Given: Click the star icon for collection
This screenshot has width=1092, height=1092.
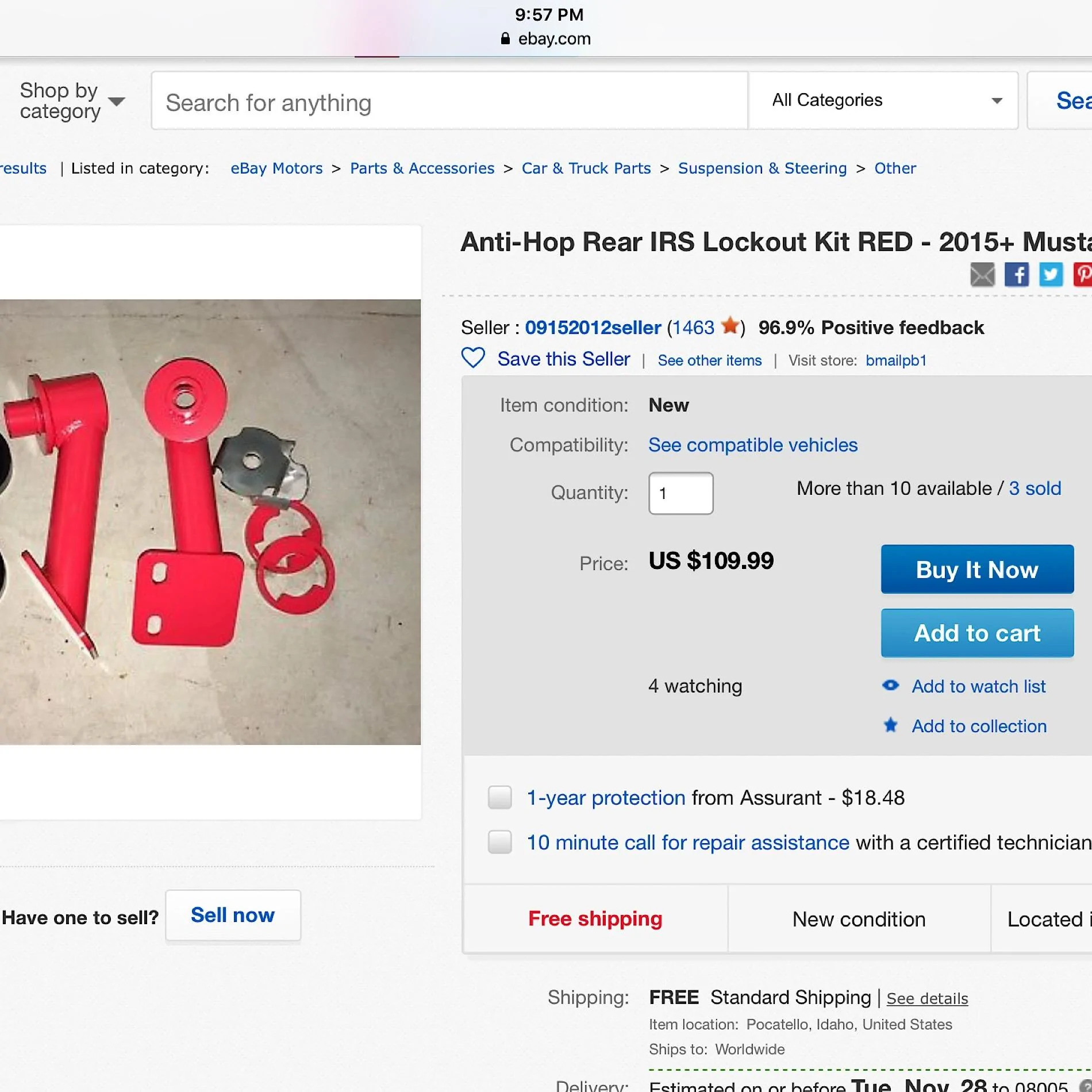Looking at the screenshot, I should [891, 725].
